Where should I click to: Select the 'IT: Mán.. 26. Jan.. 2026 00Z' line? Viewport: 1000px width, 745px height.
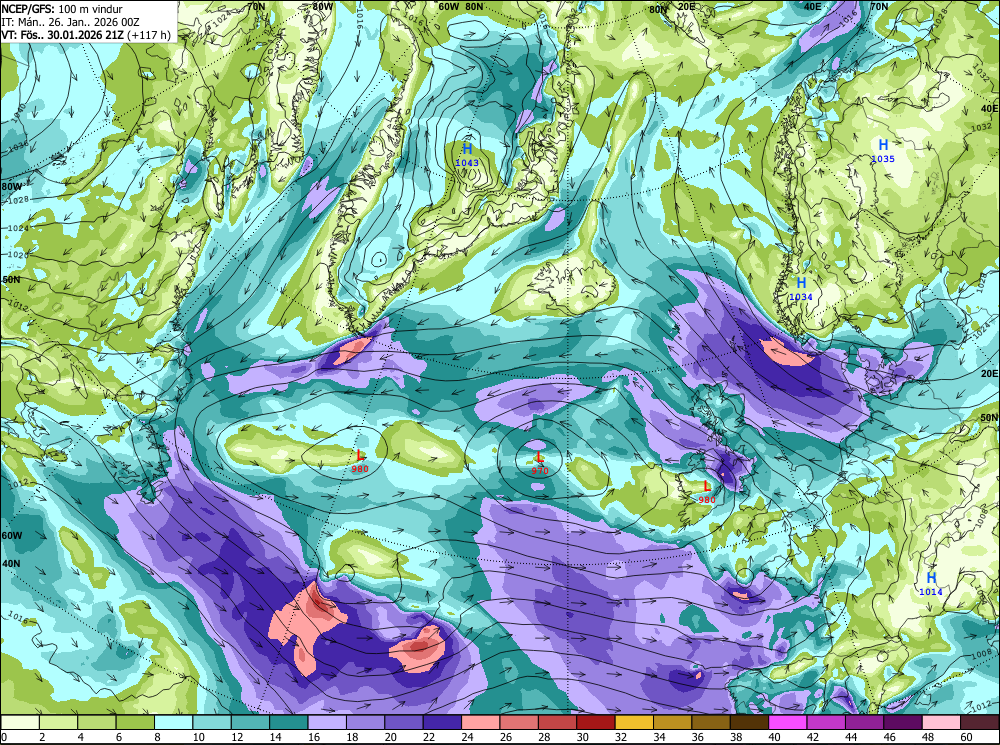tap(70, 22)
